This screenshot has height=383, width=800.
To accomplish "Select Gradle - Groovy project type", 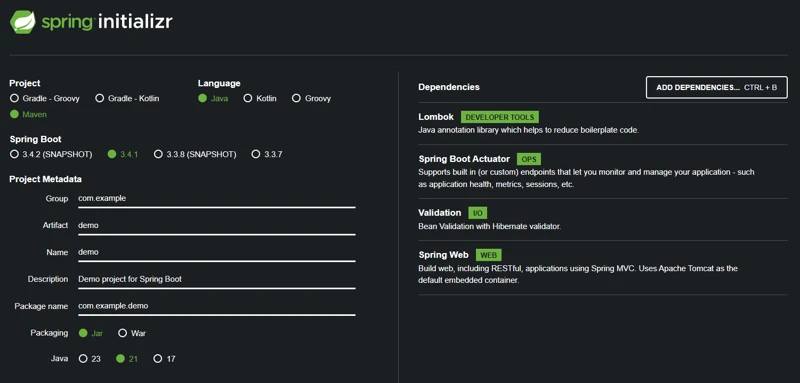I will [45, 98].
